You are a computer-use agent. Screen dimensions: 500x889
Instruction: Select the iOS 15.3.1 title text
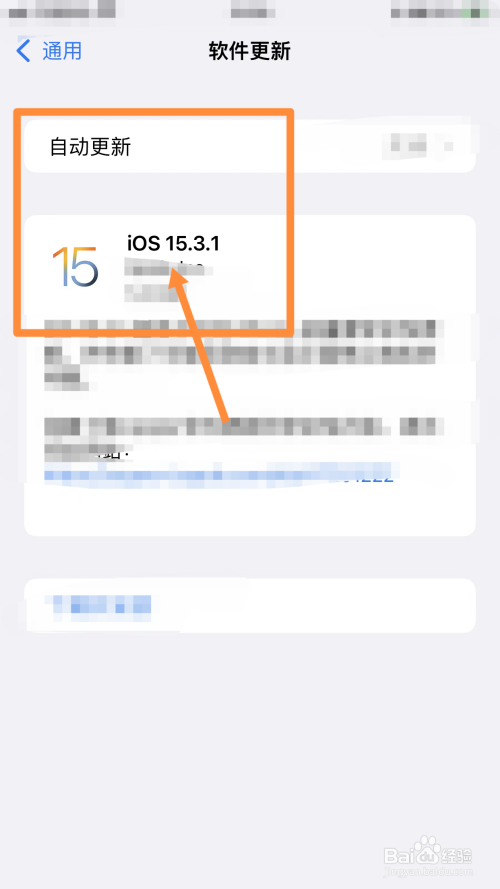pos(173,244)
